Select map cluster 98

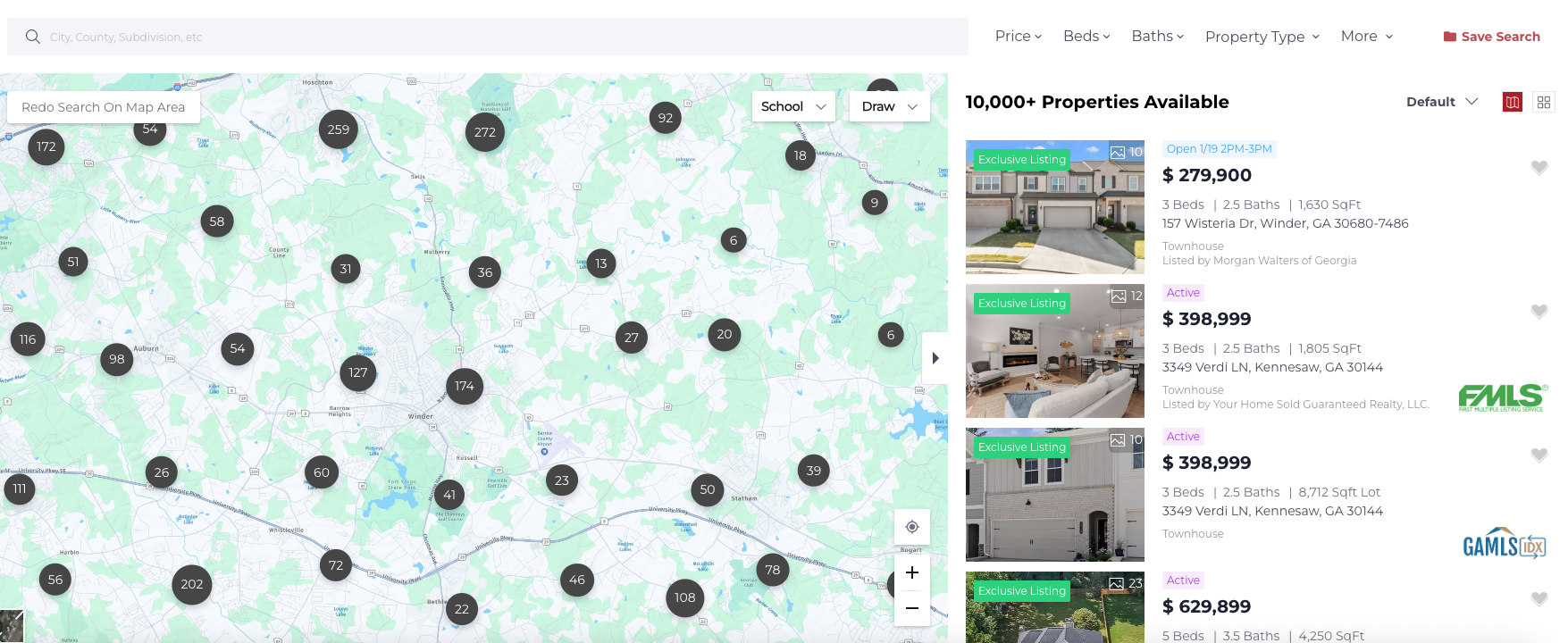click(x=117, y=359)
